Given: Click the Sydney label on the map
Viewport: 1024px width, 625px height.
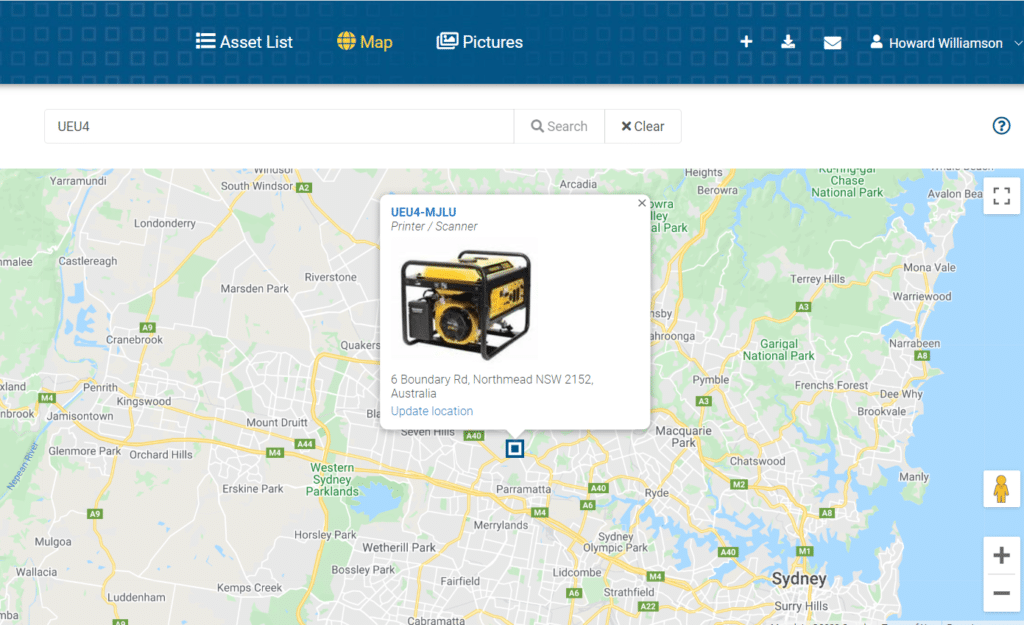Looking at the screenshot, I should click(799, 579).
